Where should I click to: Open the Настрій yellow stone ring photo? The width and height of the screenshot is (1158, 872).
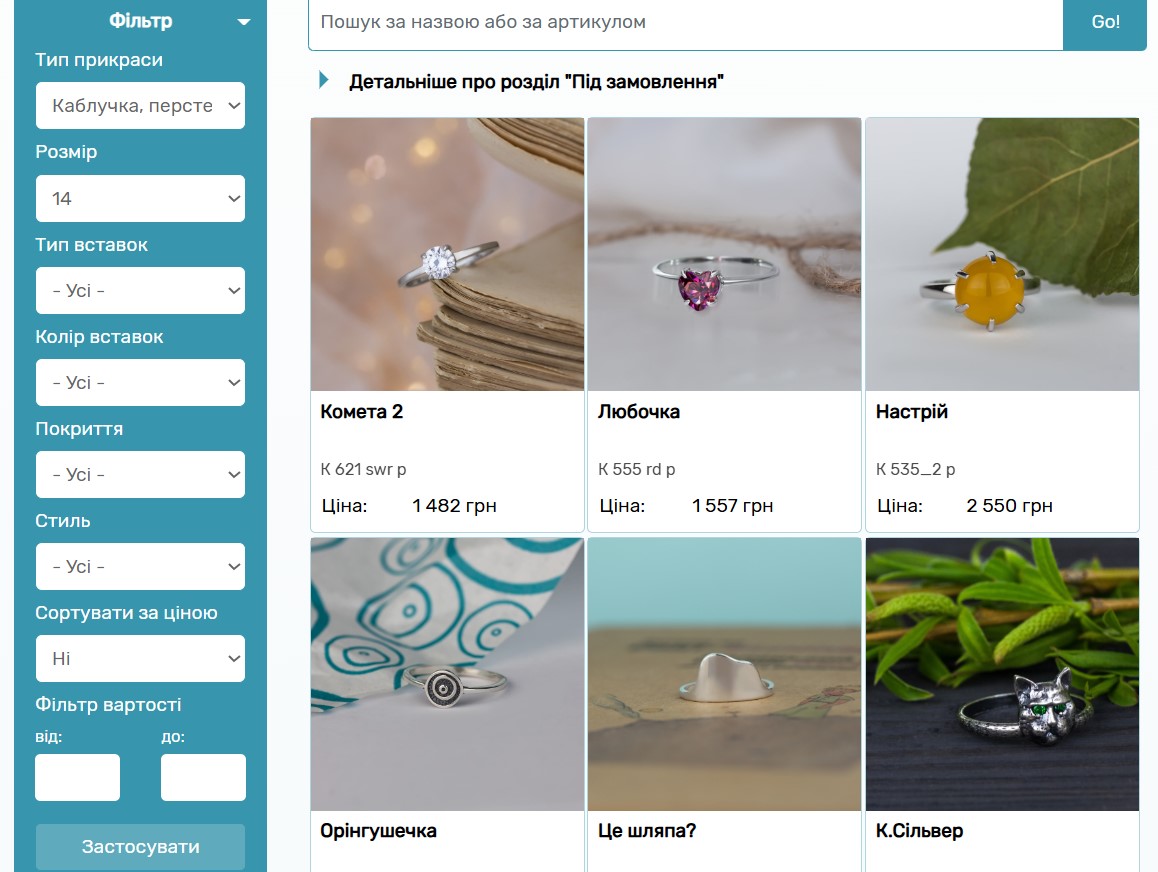pyautogui.click(x=1002, y=254)
